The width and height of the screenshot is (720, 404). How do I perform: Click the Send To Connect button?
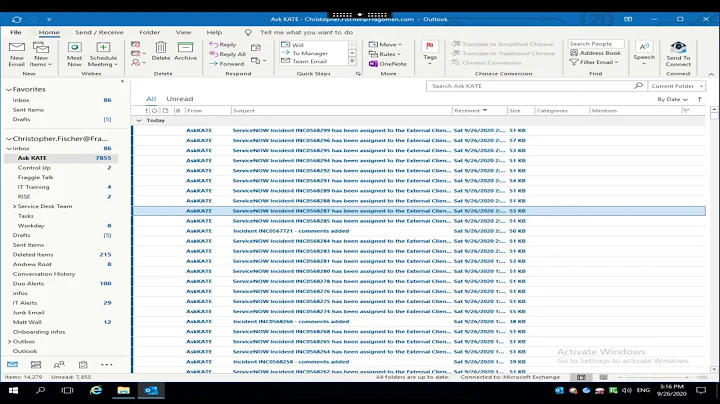click(x=678, y=54)
